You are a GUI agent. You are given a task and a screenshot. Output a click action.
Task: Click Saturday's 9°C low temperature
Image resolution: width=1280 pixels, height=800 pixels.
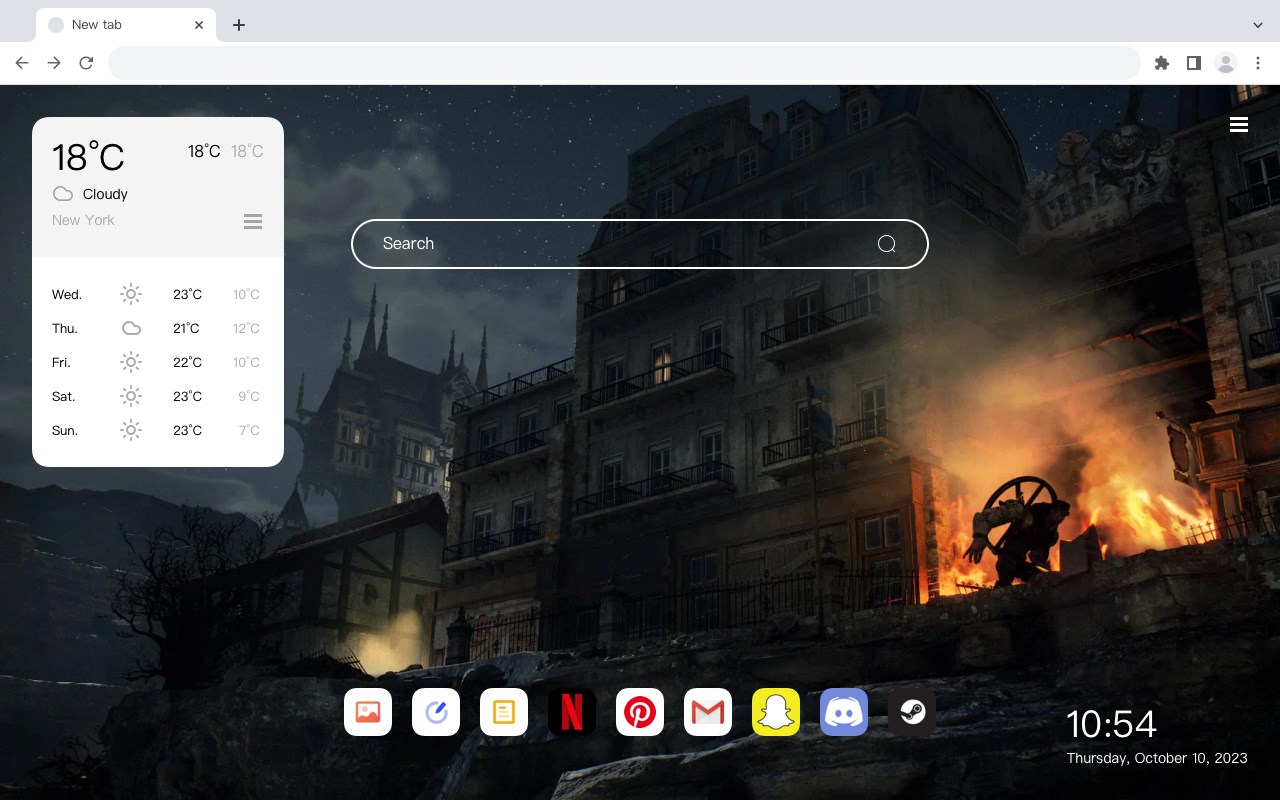point(249,396)
